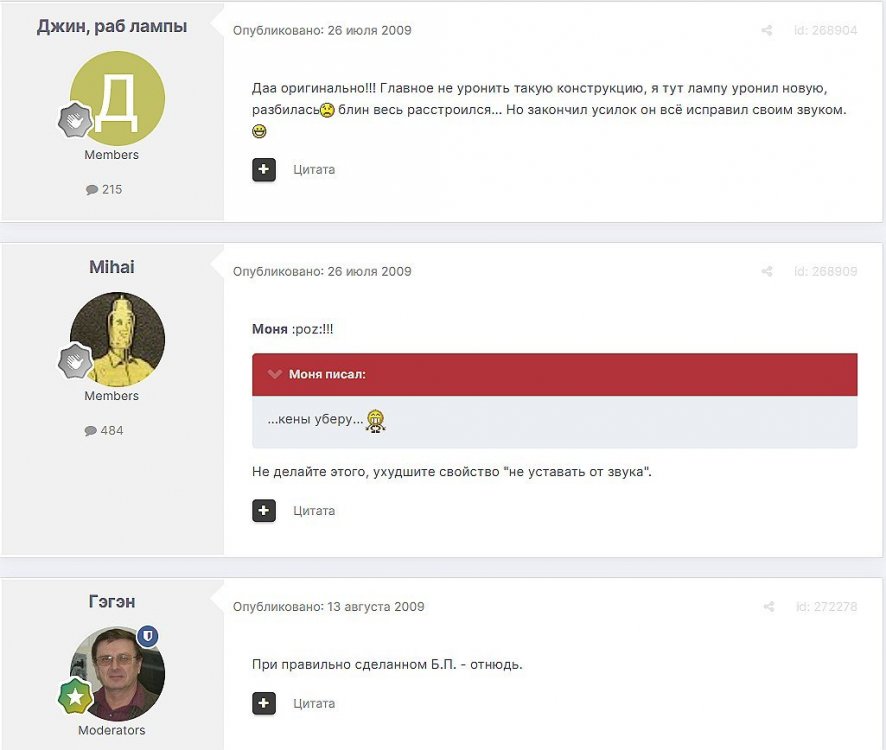Collapse the "Моня писал:" quote block chevron
The height and width of the screenshot is (750, 886).
275,374
